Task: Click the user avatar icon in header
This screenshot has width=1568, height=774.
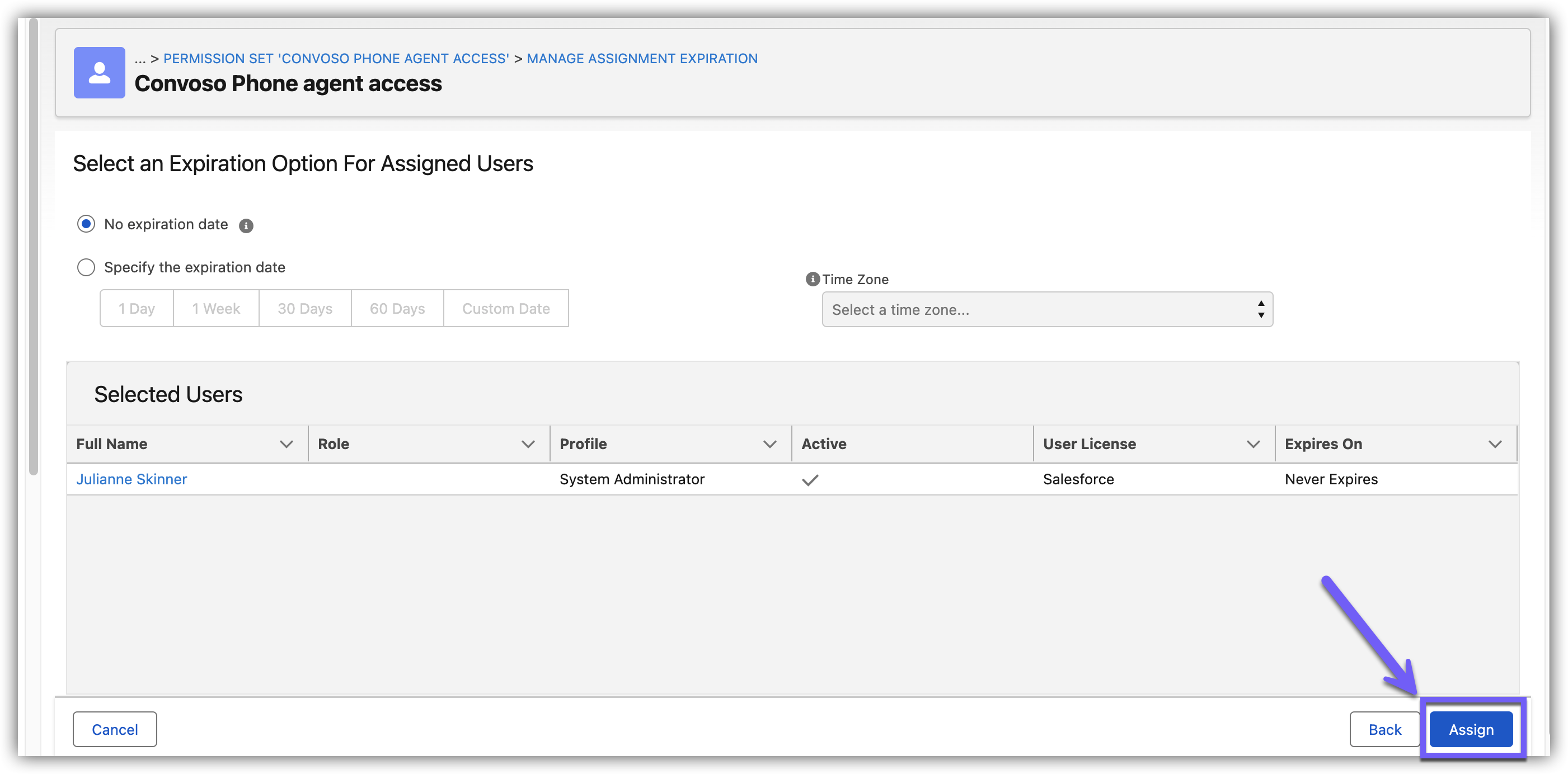Action: coord(99,72)
